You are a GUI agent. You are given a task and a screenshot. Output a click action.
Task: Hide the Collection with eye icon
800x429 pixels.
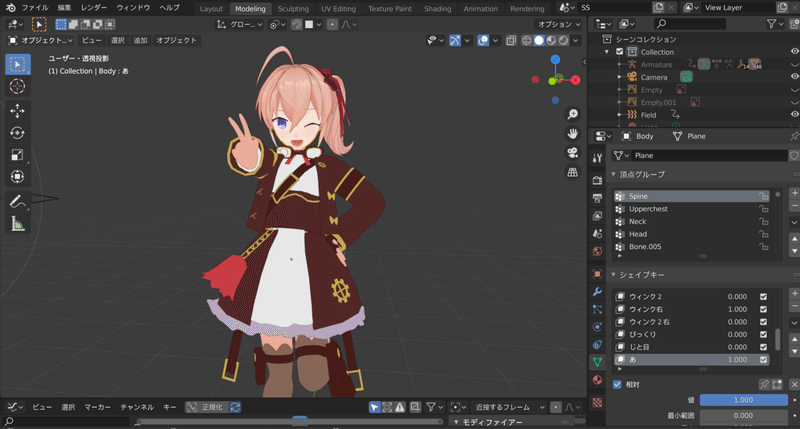(x=794, y=52)
